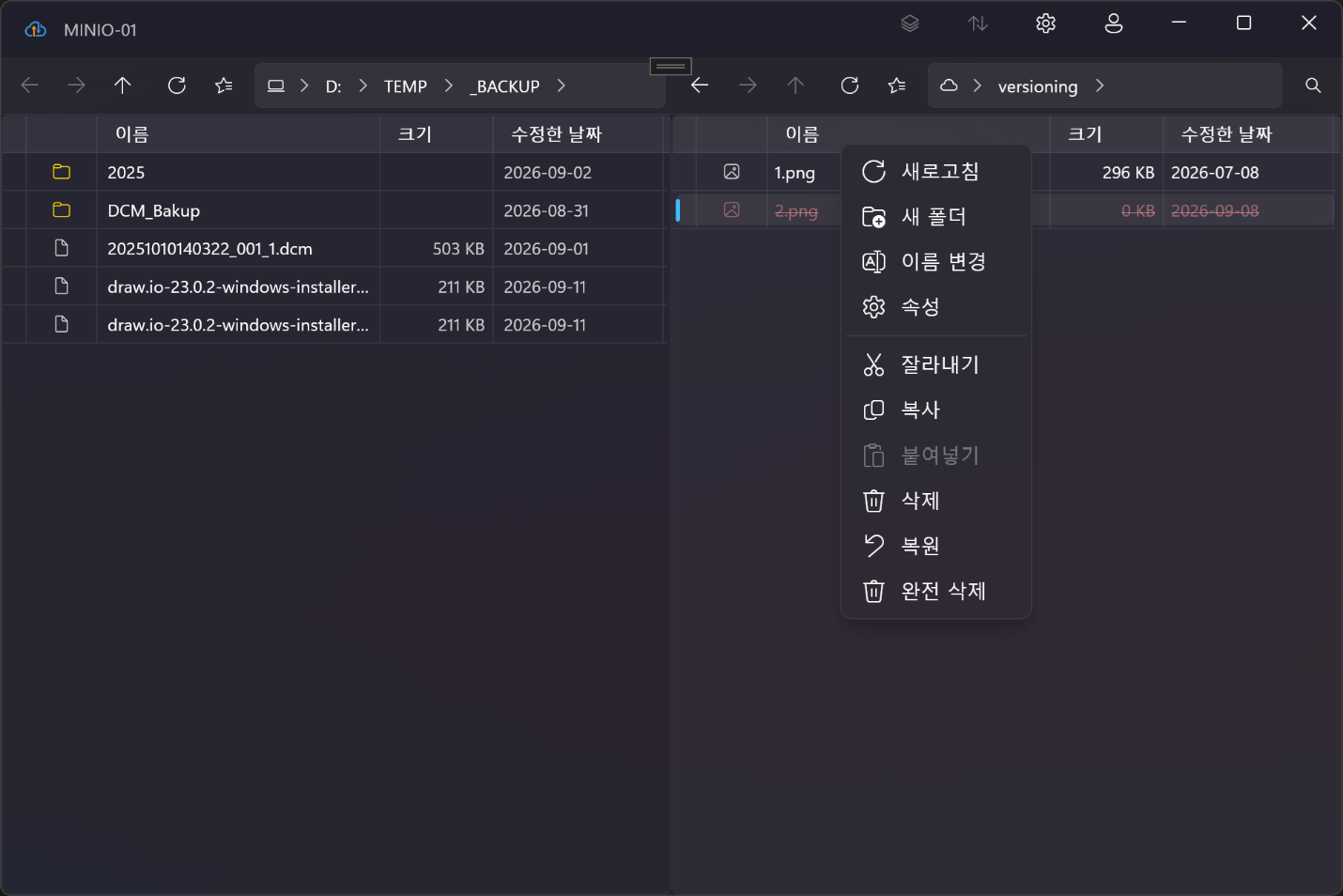This screenshot has height=896, width=1343.
Task: Choose 복사 from context menu
Action: 936,409
